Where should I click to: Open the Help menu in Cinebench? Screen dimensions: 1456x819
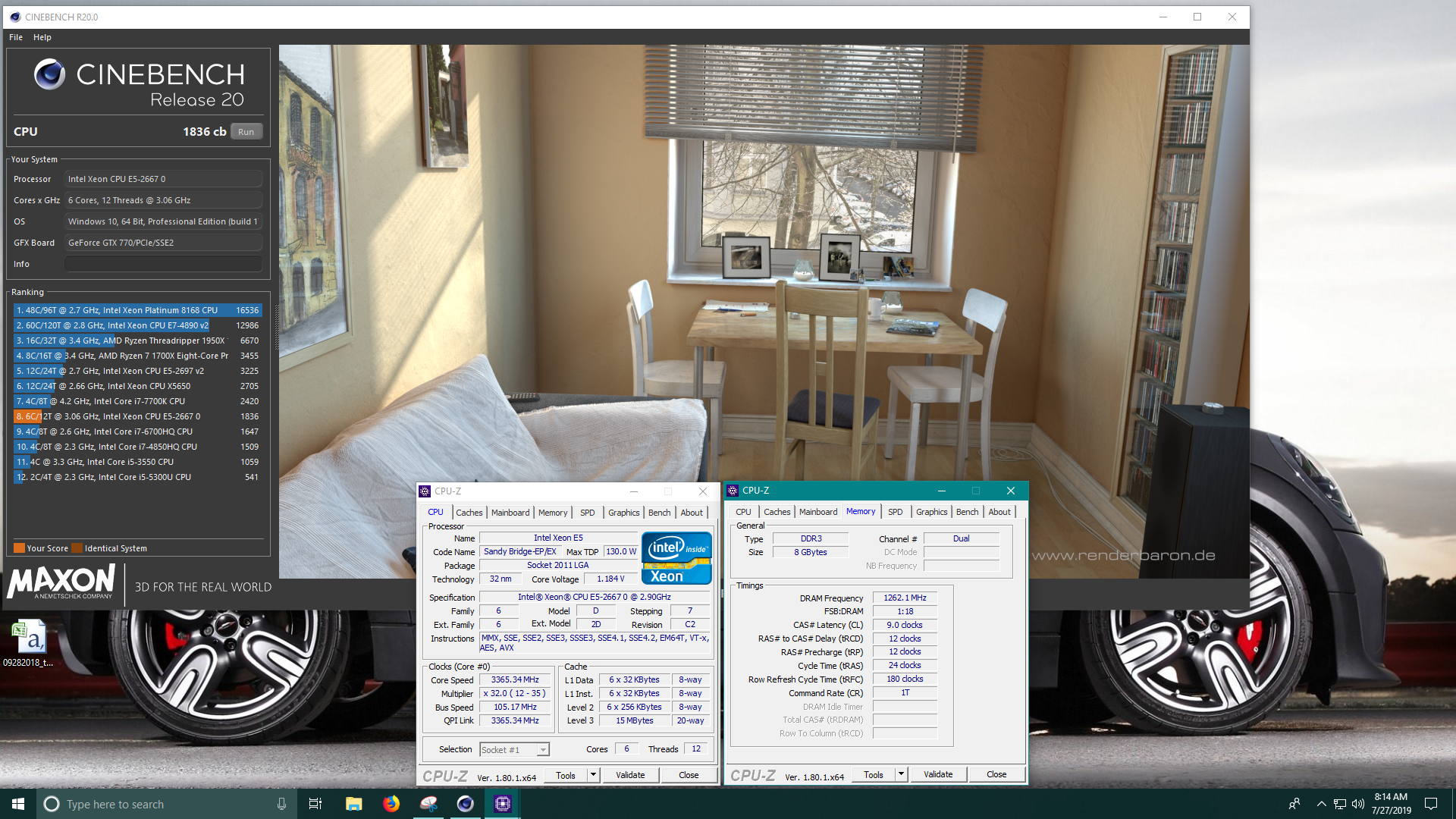(42, 37)
